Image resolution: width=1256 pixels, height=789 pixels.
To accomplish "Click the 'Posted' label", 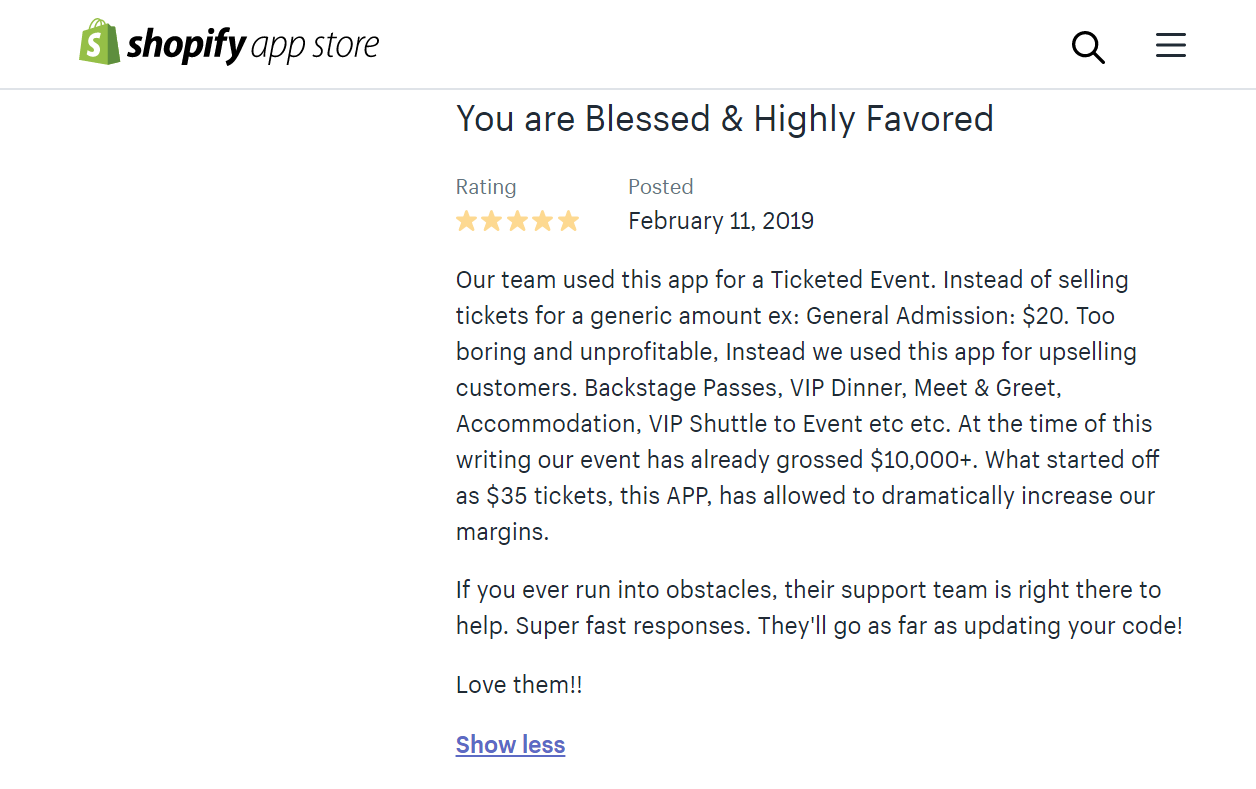I will click(660, 187).
